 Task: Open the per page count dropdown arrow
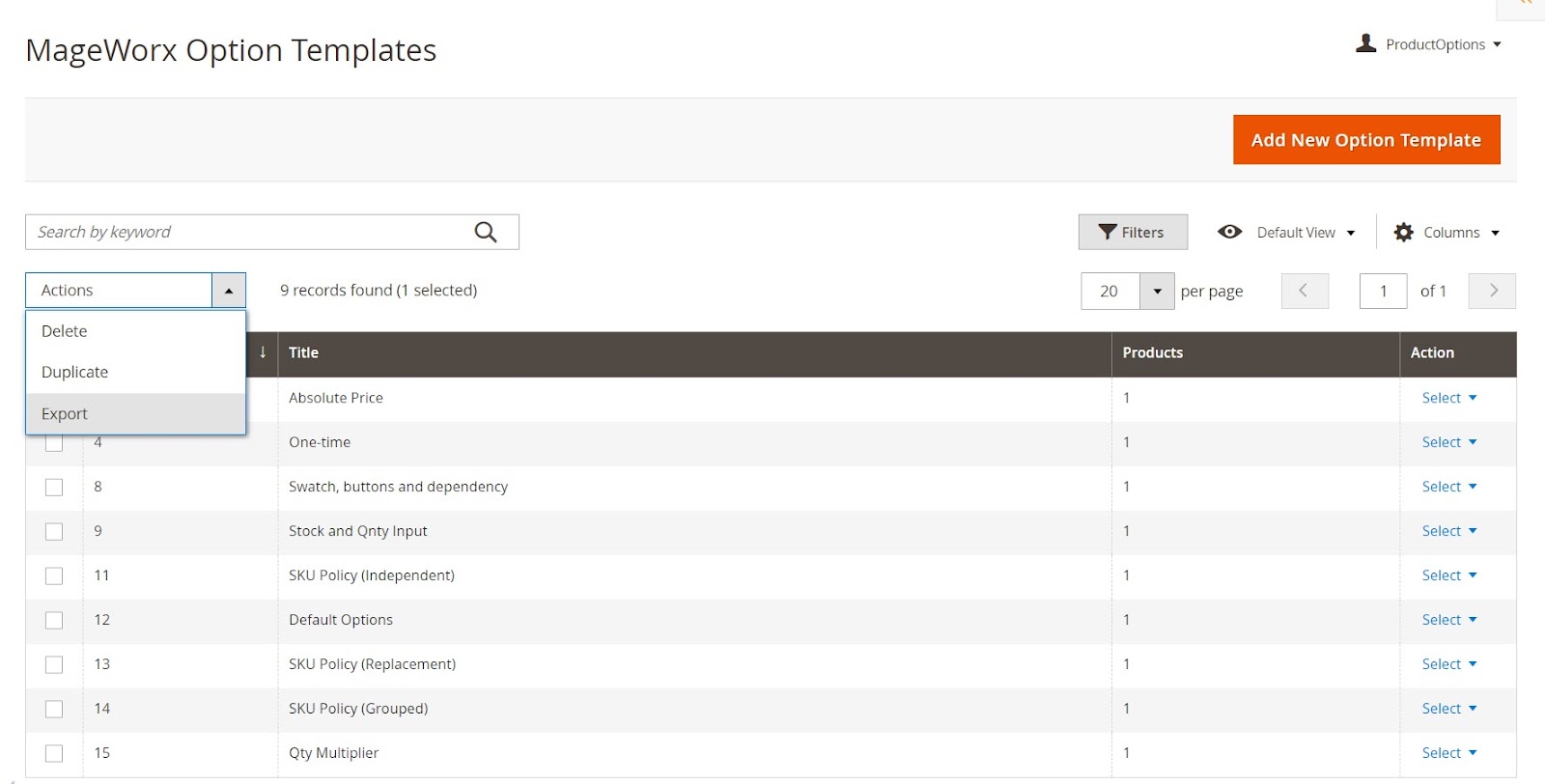pyautogui.click(x=1157, y=291)
